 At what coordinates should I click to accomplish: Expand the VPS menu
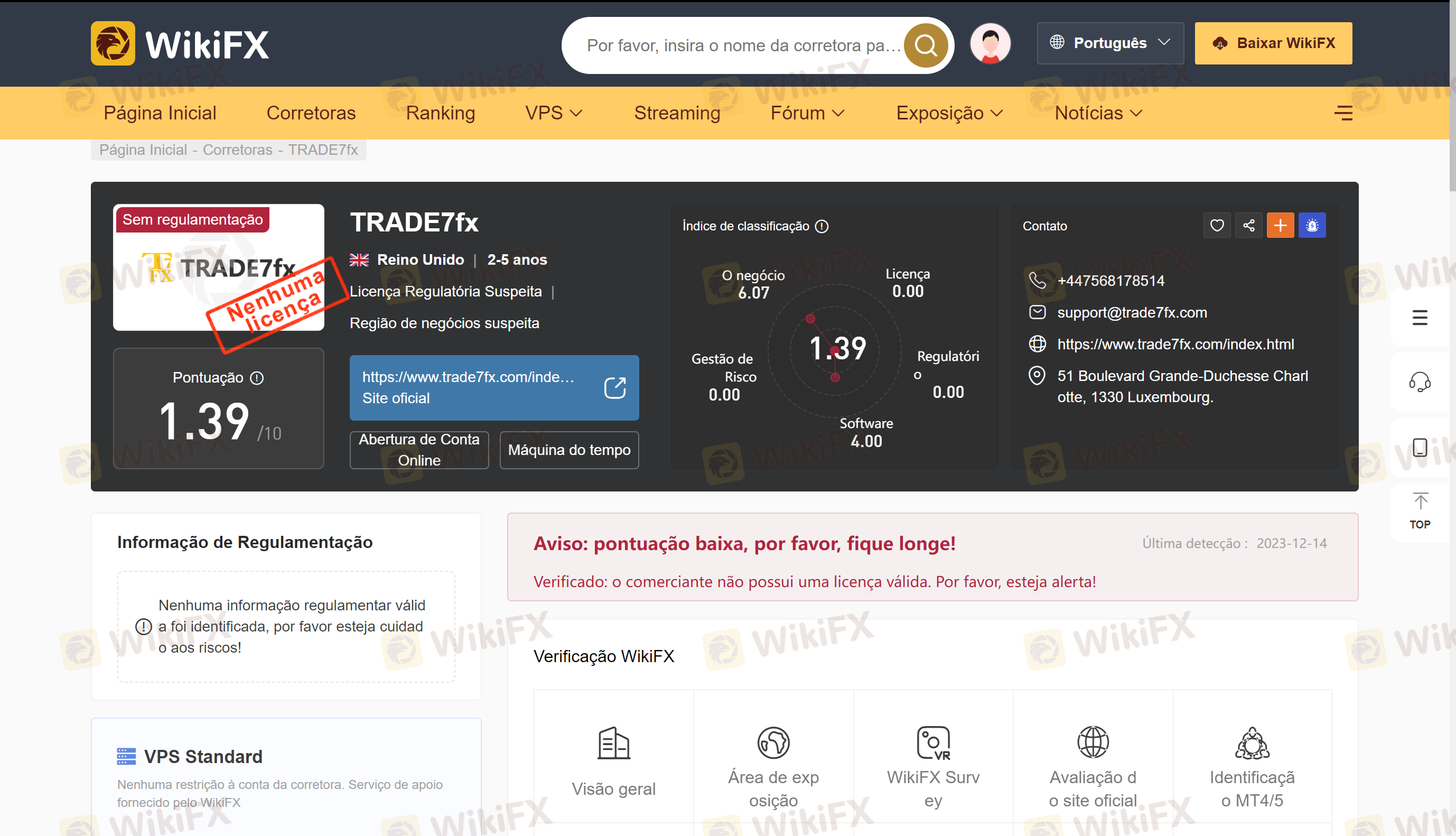[553, 113]
